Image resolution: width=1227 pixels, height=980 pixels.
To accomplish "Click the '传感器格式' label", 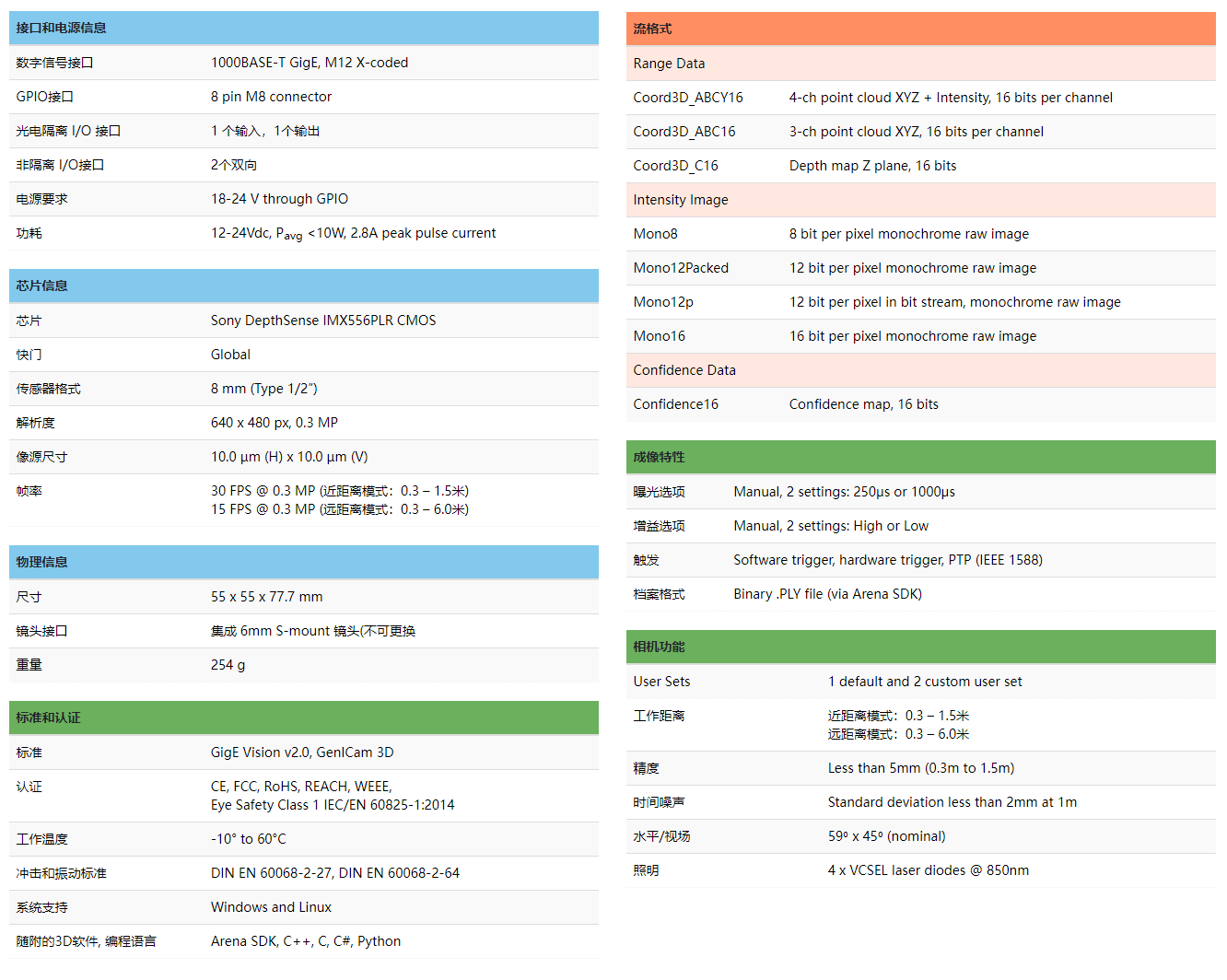I will coord(48,389).
